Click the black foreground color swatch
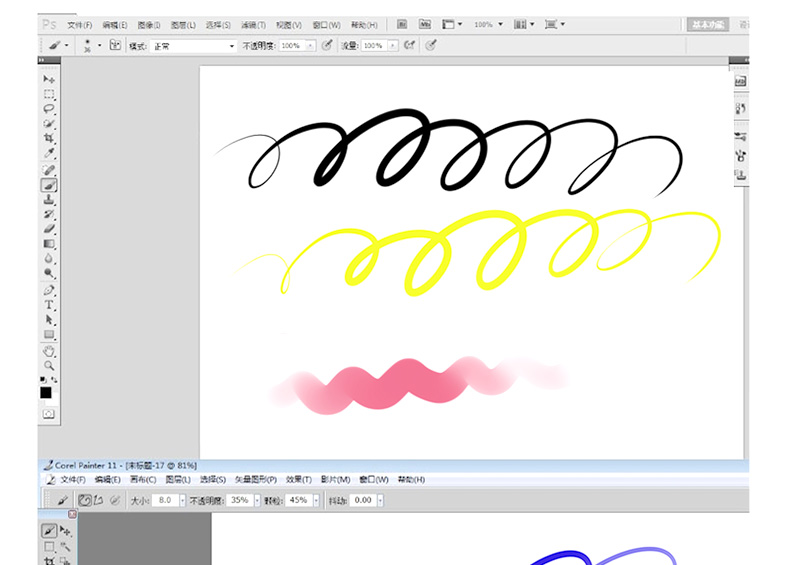This screenshot has width=790, height=565. [x=46, y=393]
